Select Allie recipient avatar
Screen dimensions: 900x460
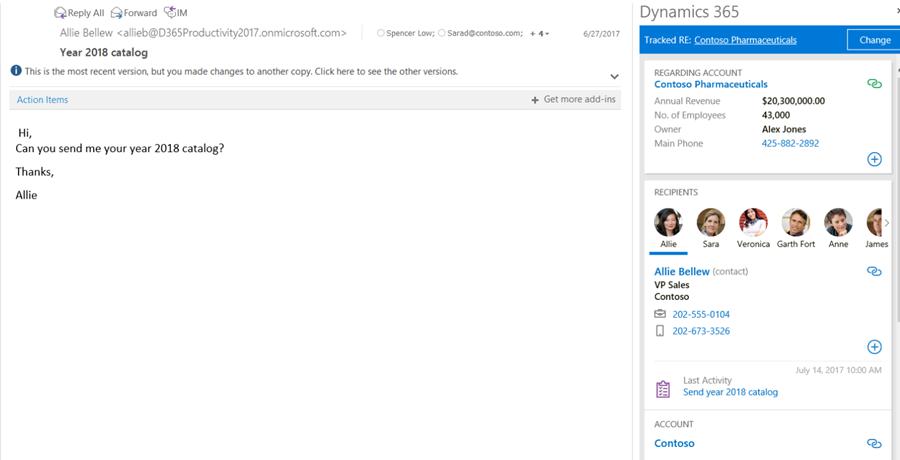pyautogui.click(x=668, y=223)
